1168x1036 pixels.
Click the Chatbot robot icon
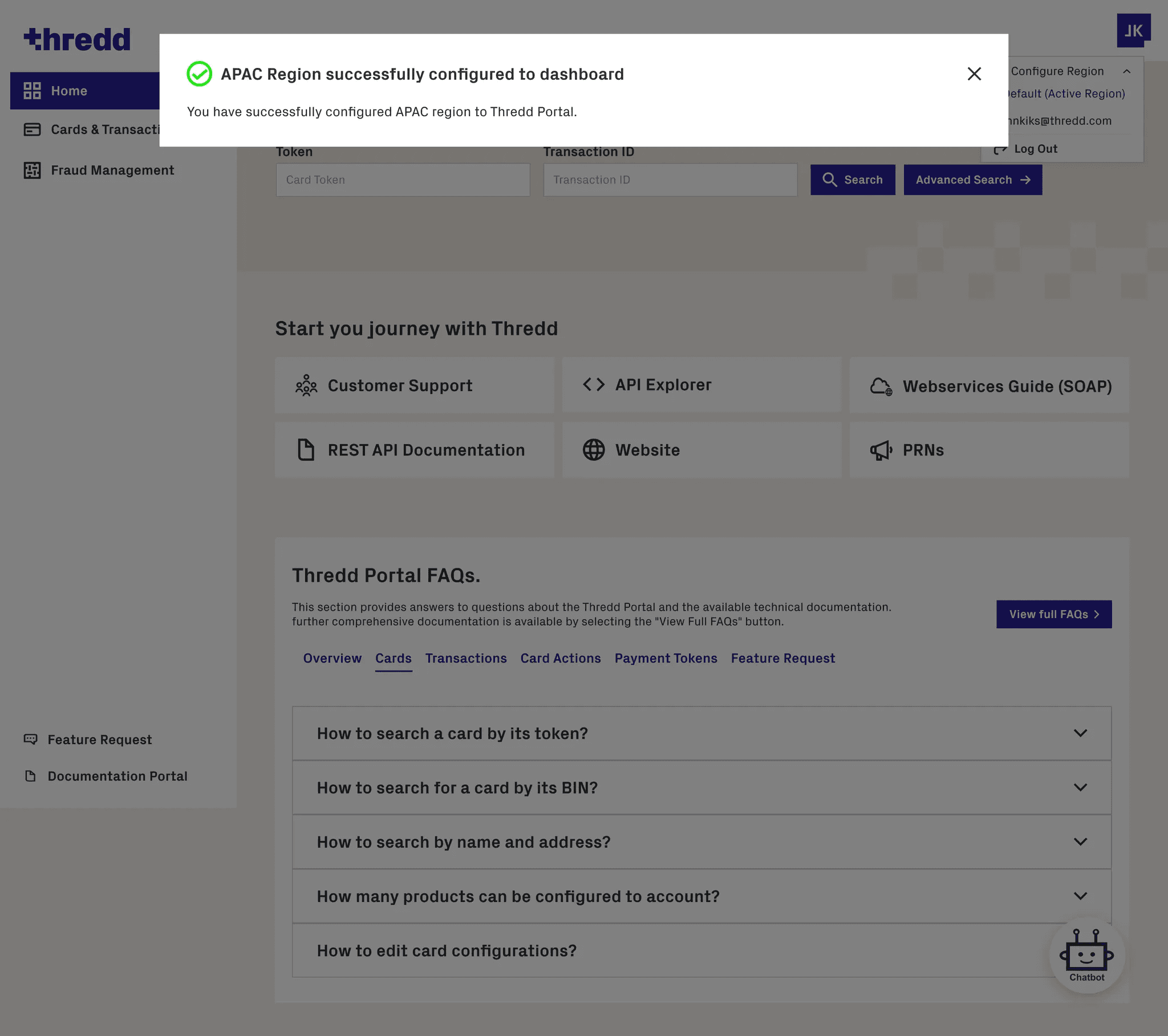coord(1087,955)
